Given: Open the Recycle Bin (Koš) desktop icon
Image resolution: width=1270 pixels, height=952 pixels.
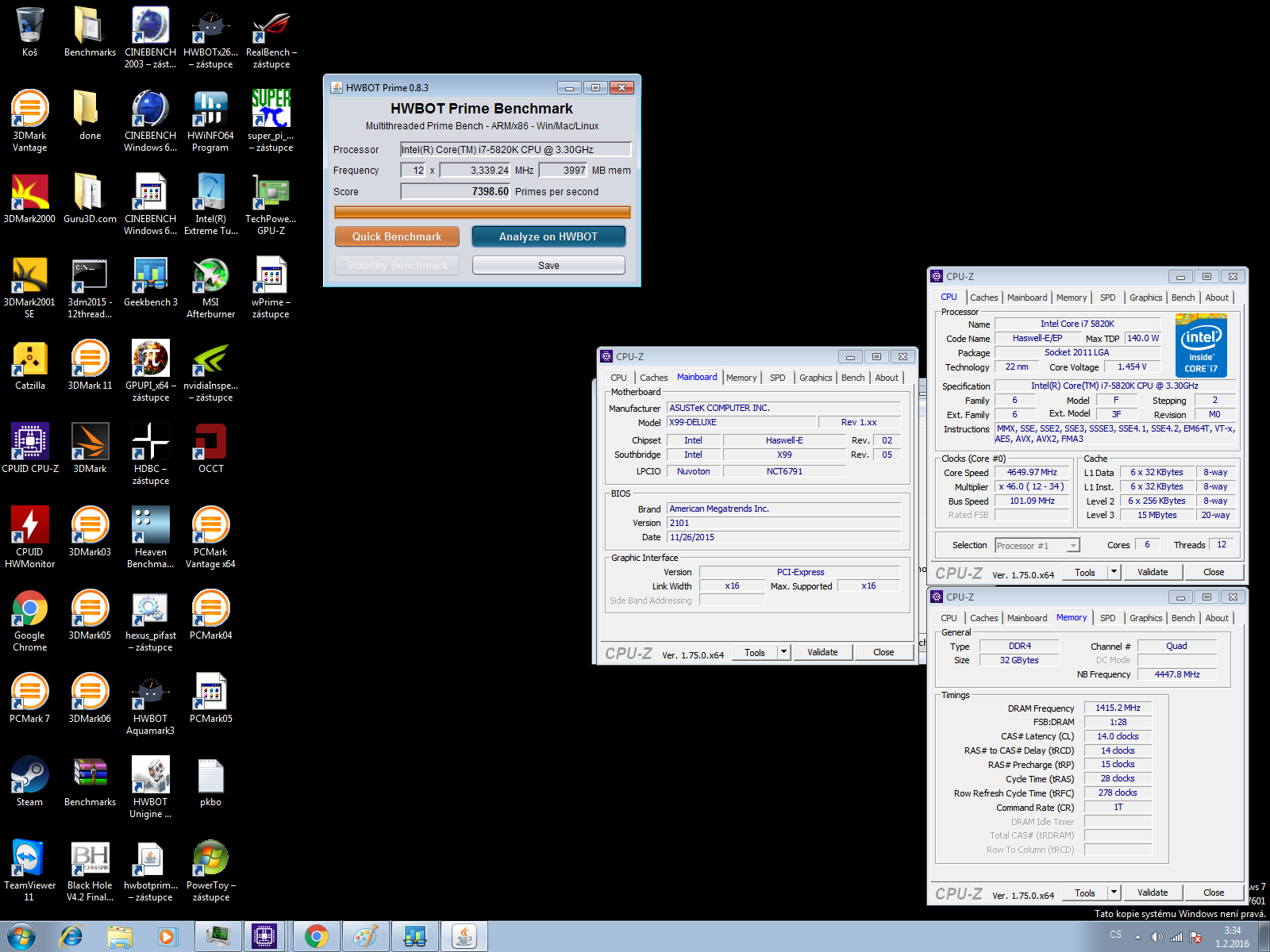Looking at the screenshot, I should (29, 32).
